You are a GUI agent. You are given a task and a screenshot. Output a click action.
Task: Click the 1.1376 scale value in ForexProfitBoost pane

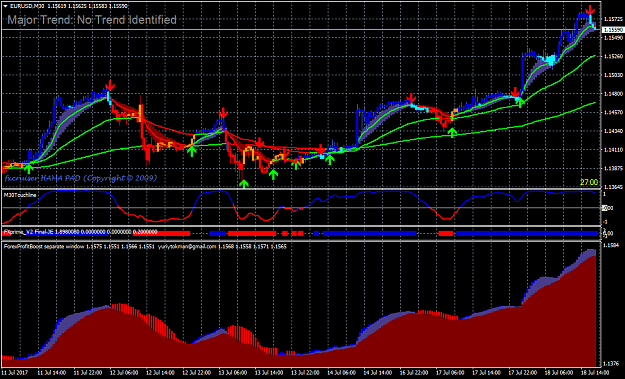click(x=611, y=363)
